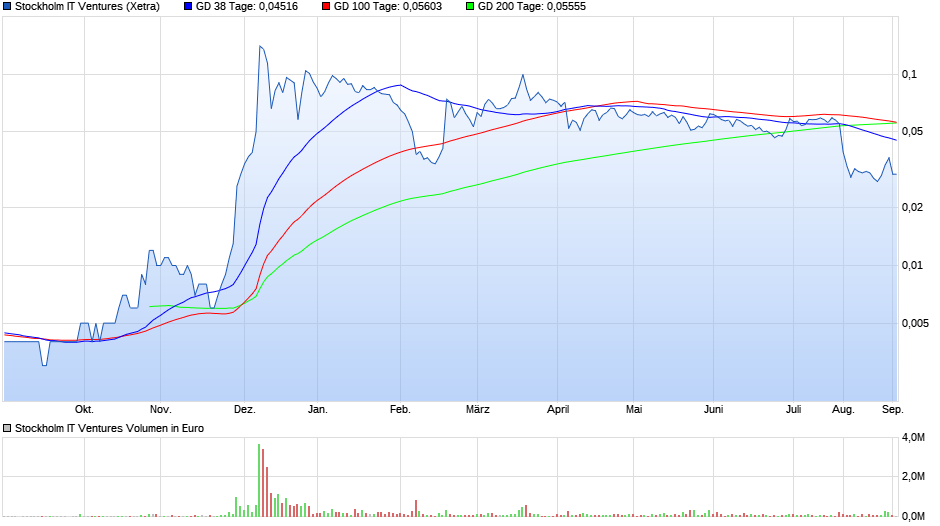940x526 pixels.
Task: Click the 2,0M volume axis label
Action: tap(913, 476)
